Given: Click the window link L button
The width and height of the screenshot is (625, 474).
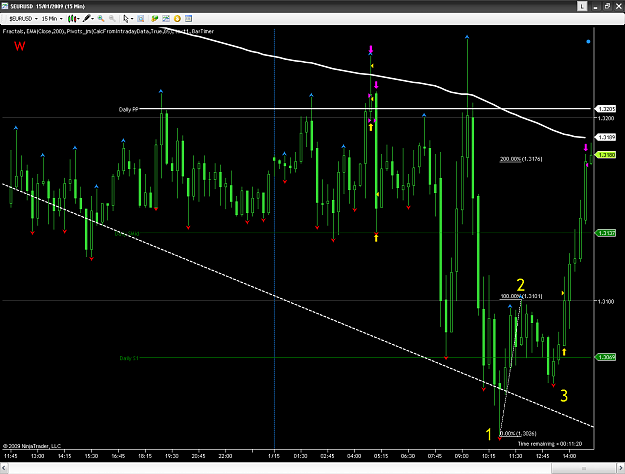Looking at the screenshot, I should 582,6.
